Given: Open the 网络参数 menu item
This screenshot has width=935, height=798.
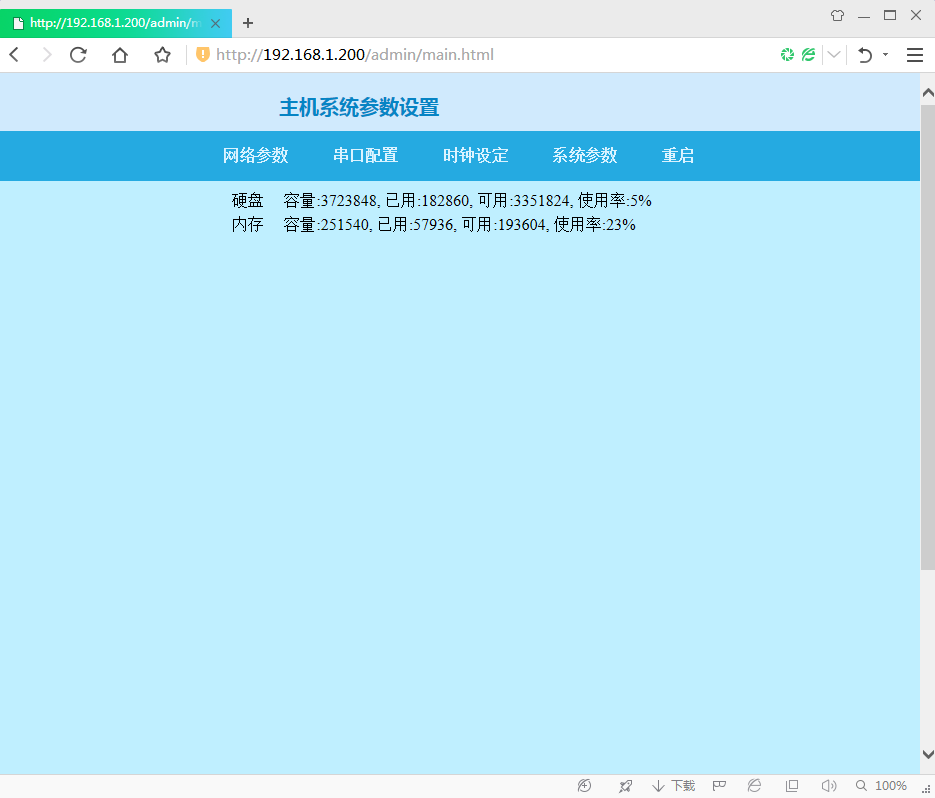Looking at the screenshot, I should [x=255, y=155].
